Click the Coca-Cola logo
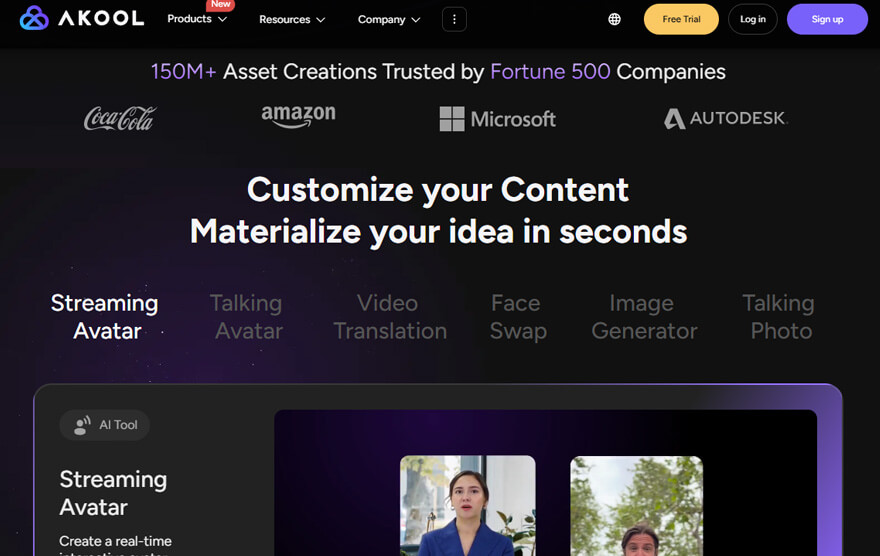The width and height of the screenshot is (880, 556). (120, 119)
